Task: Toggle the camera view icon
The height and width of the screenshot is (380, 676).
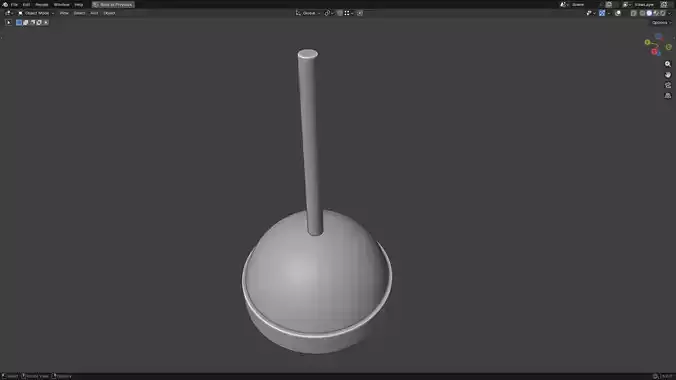Action: pyautogui.click(x=668, y=85)
